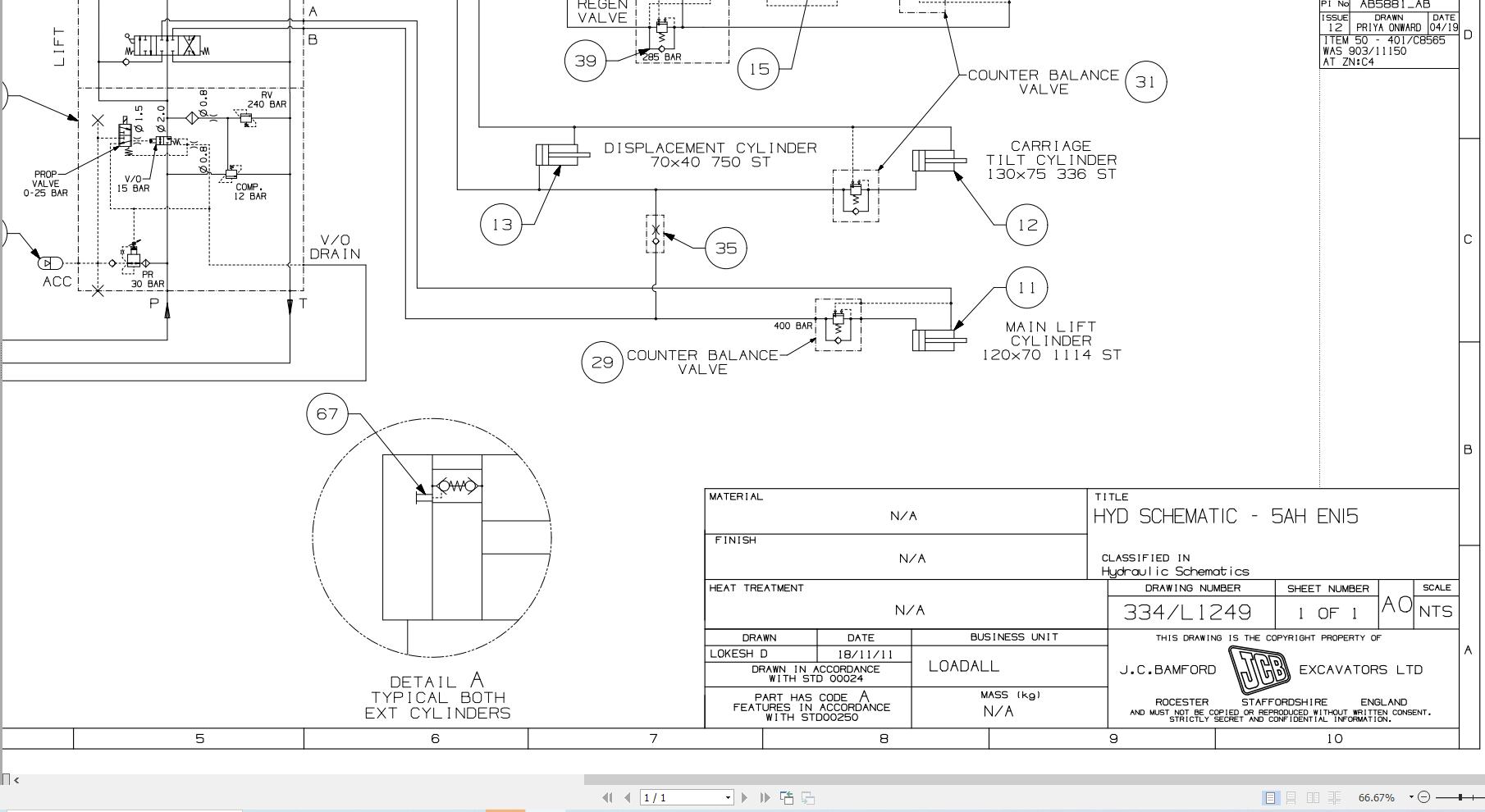Open the page number dropdown
1485x812 pixels.
(728, 797)
